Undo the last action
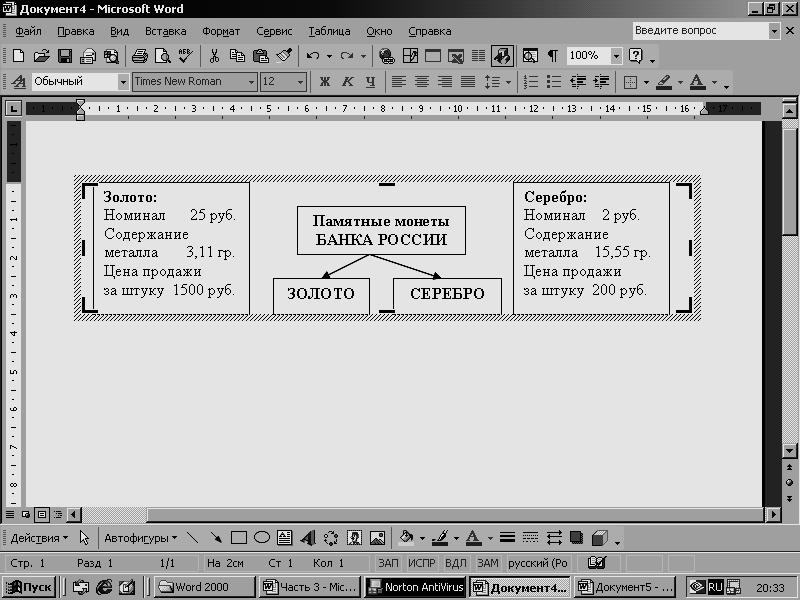This screenshot has width=800, height=600. [313, 56]
